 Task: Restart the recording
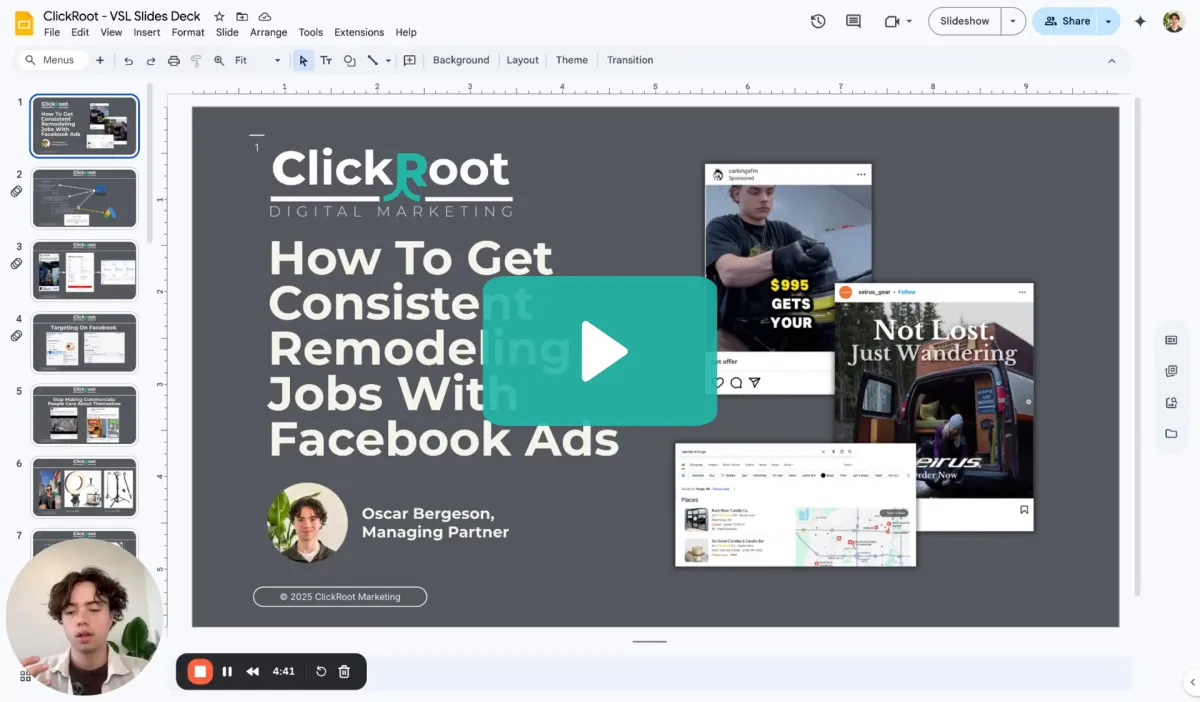321,671
